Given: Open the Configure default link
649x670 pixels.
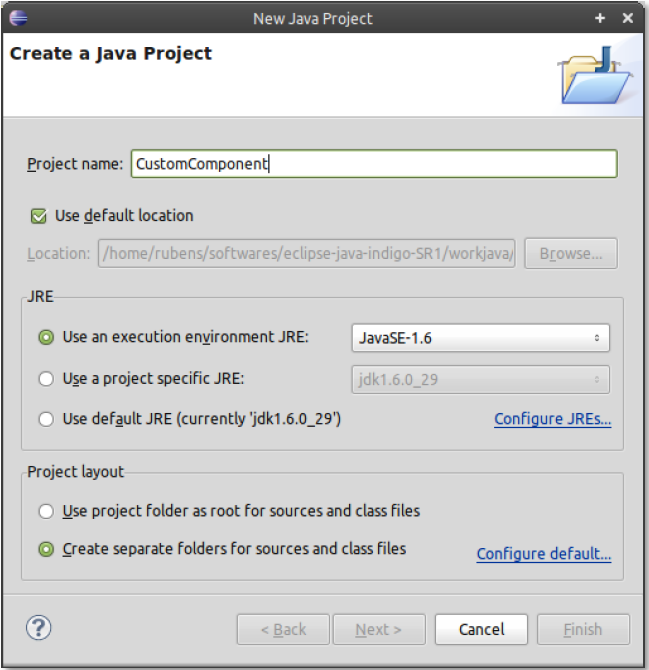Looking at the screenshot, I should point(543,554).
